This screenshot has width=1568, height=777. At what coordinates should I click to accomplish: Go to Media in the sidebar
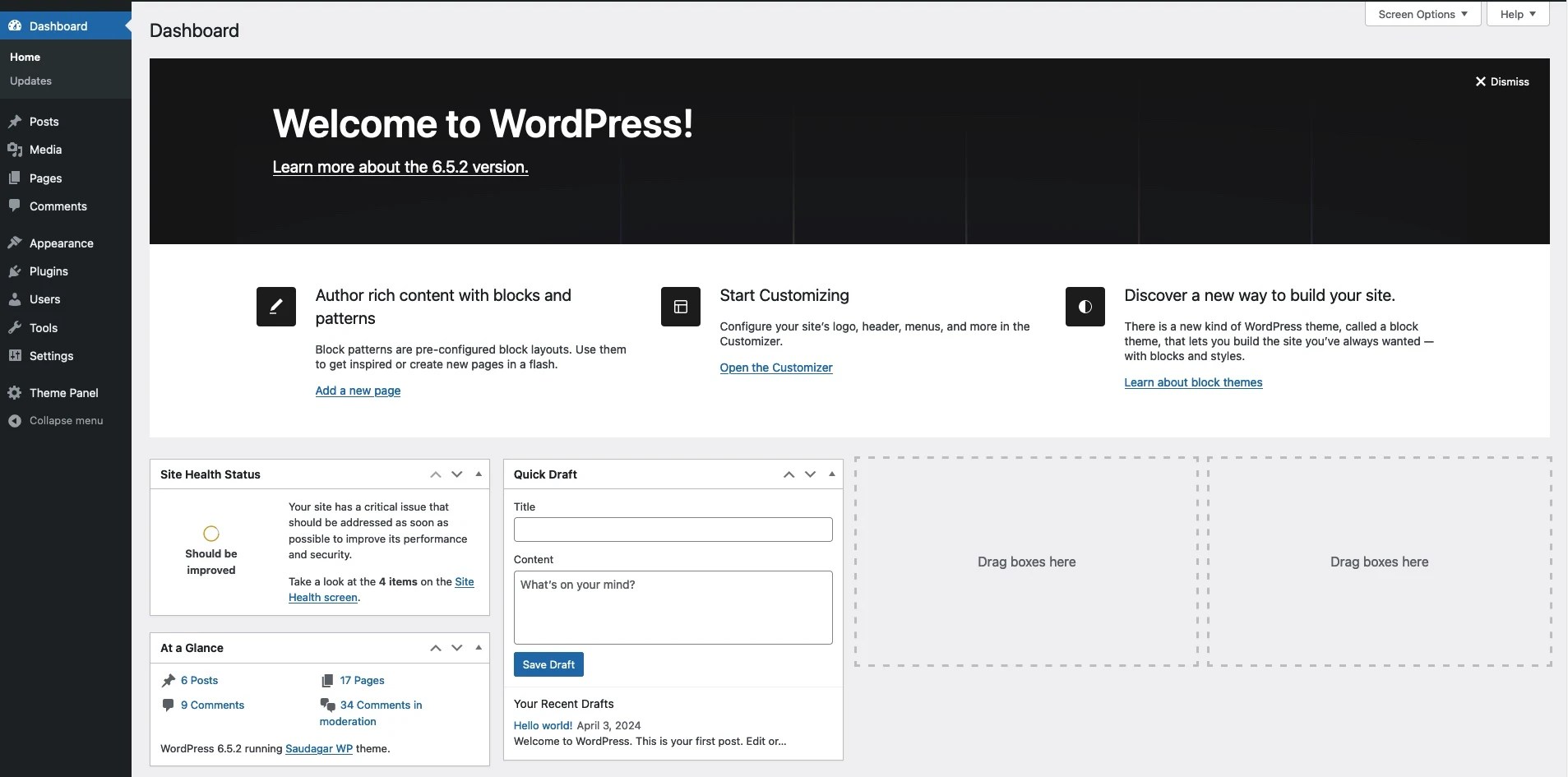[x=46, y=150]
